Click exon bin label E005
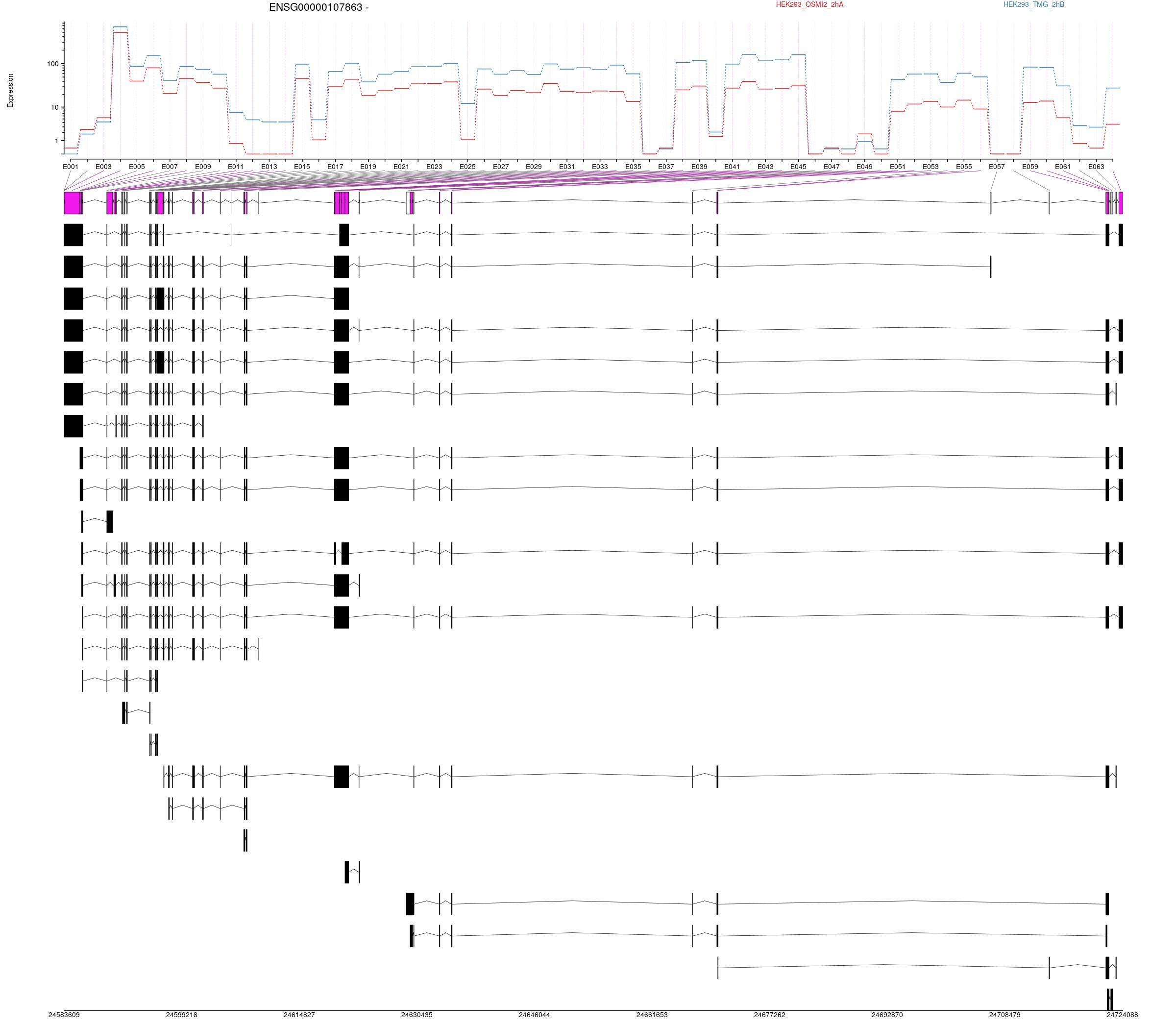The width and height of the screenshot is (1176, 1024). pos(137,167)
